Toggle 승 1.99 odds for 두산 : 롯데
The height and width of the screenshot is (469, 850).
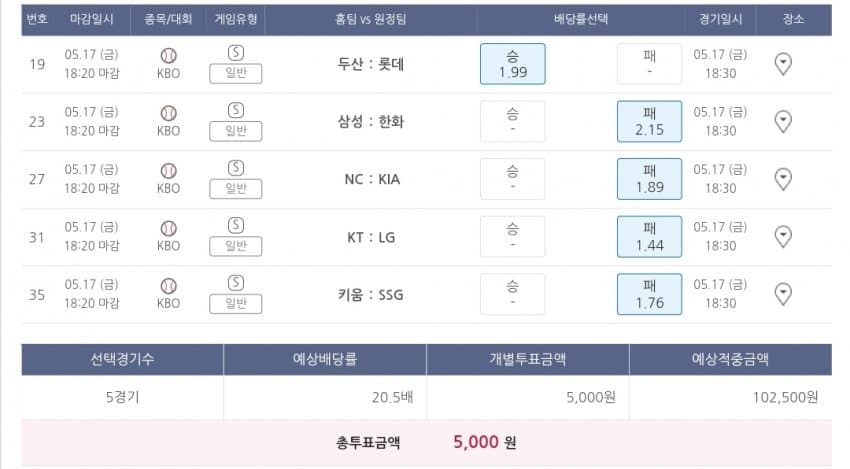coord(513,64)
